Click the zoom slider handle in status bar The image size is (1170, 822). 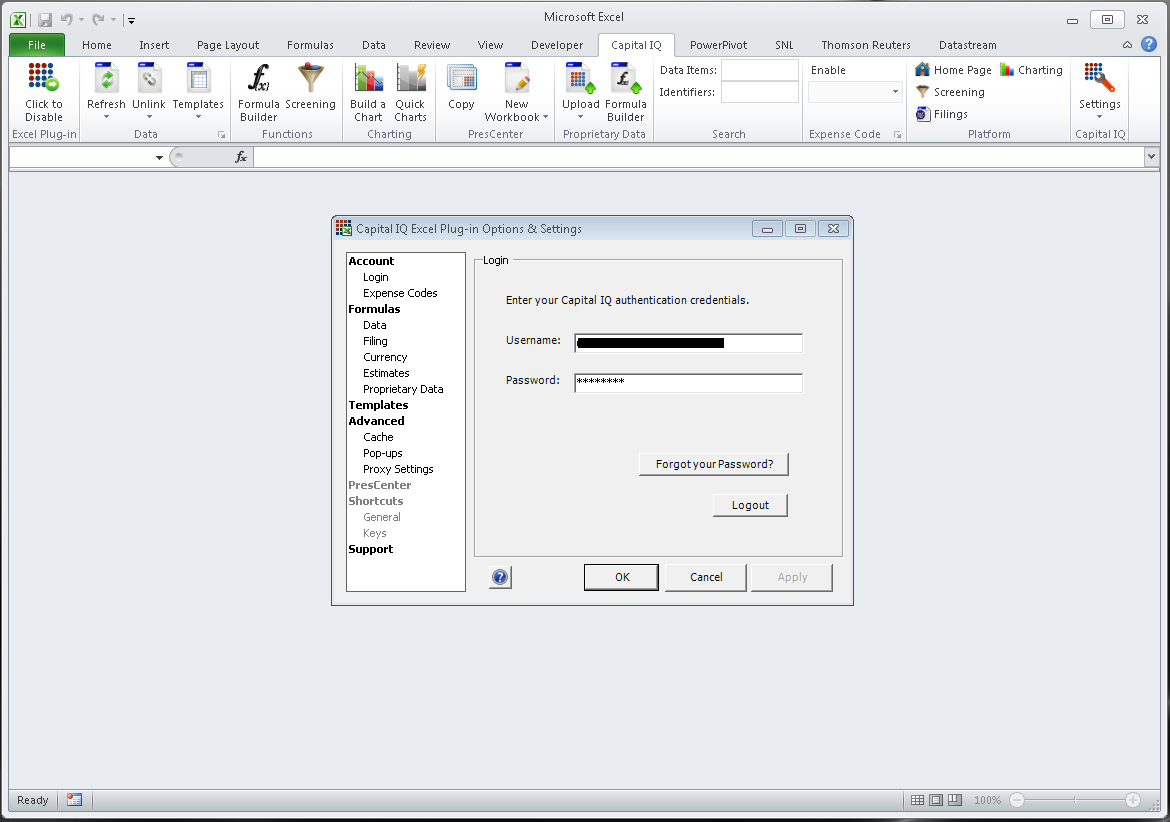(1074, 800)
